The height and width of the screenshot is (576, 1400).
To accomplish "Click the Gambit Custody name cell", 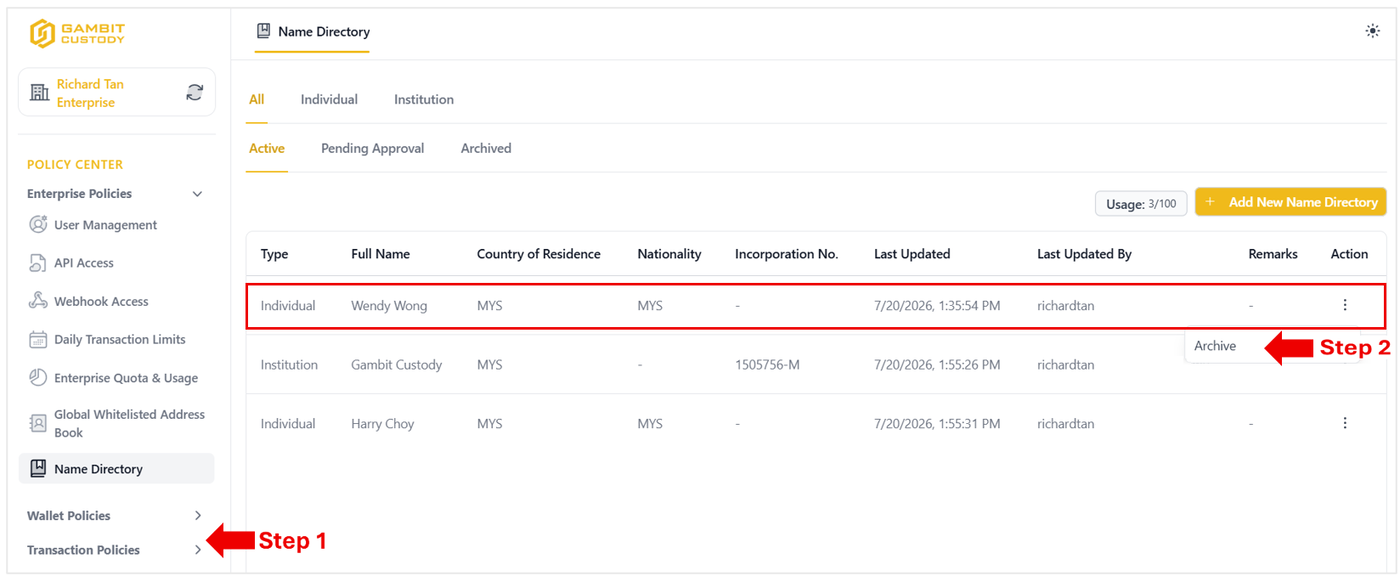I will point(397,365).
